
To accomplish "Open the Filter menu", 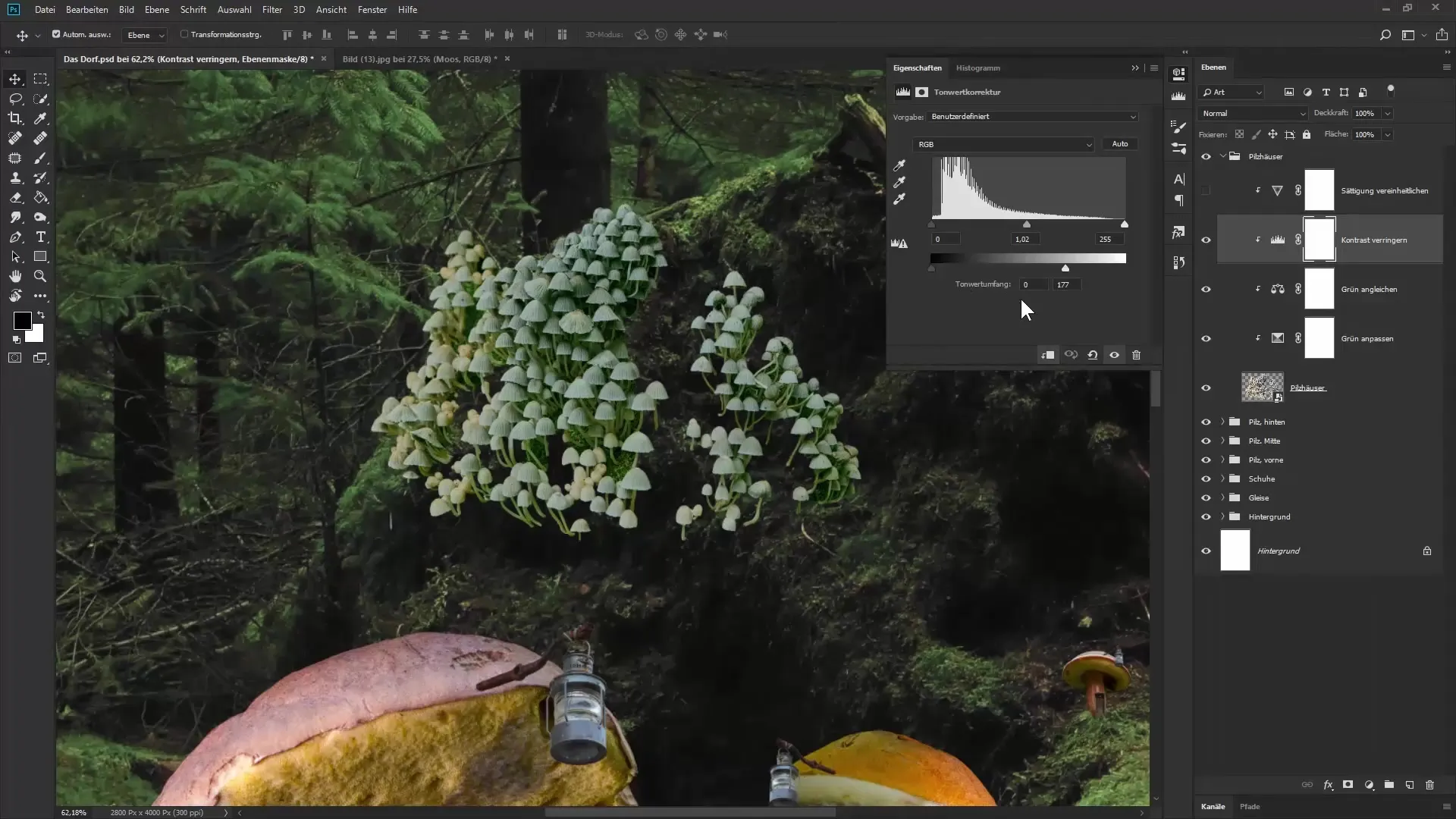I will (x=272, y=10).
